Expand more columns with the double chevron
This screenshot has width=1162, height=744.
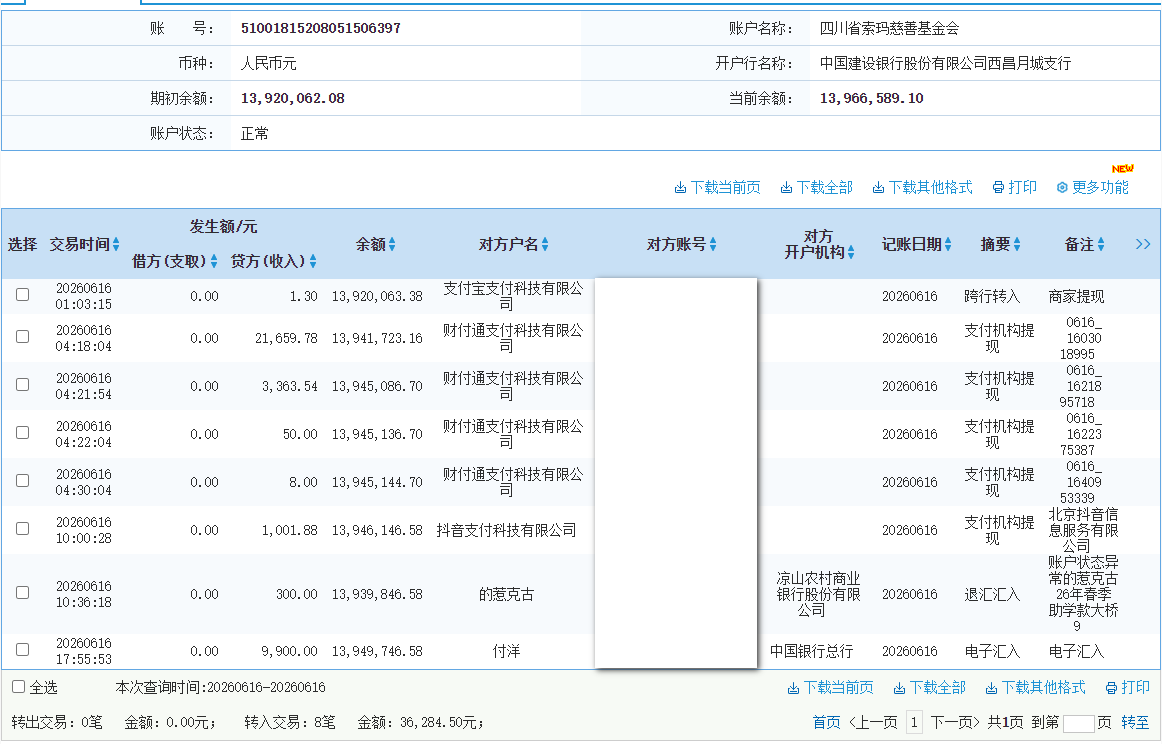[x=1143, y=245]
